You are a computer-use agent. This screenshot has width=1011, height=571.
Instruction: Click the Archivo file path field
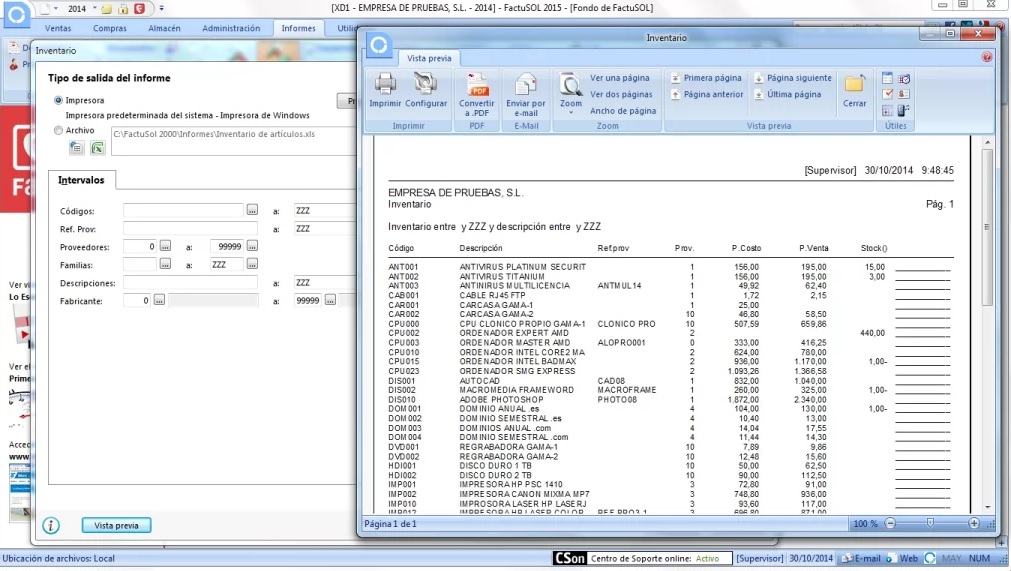tap(233, 140)
